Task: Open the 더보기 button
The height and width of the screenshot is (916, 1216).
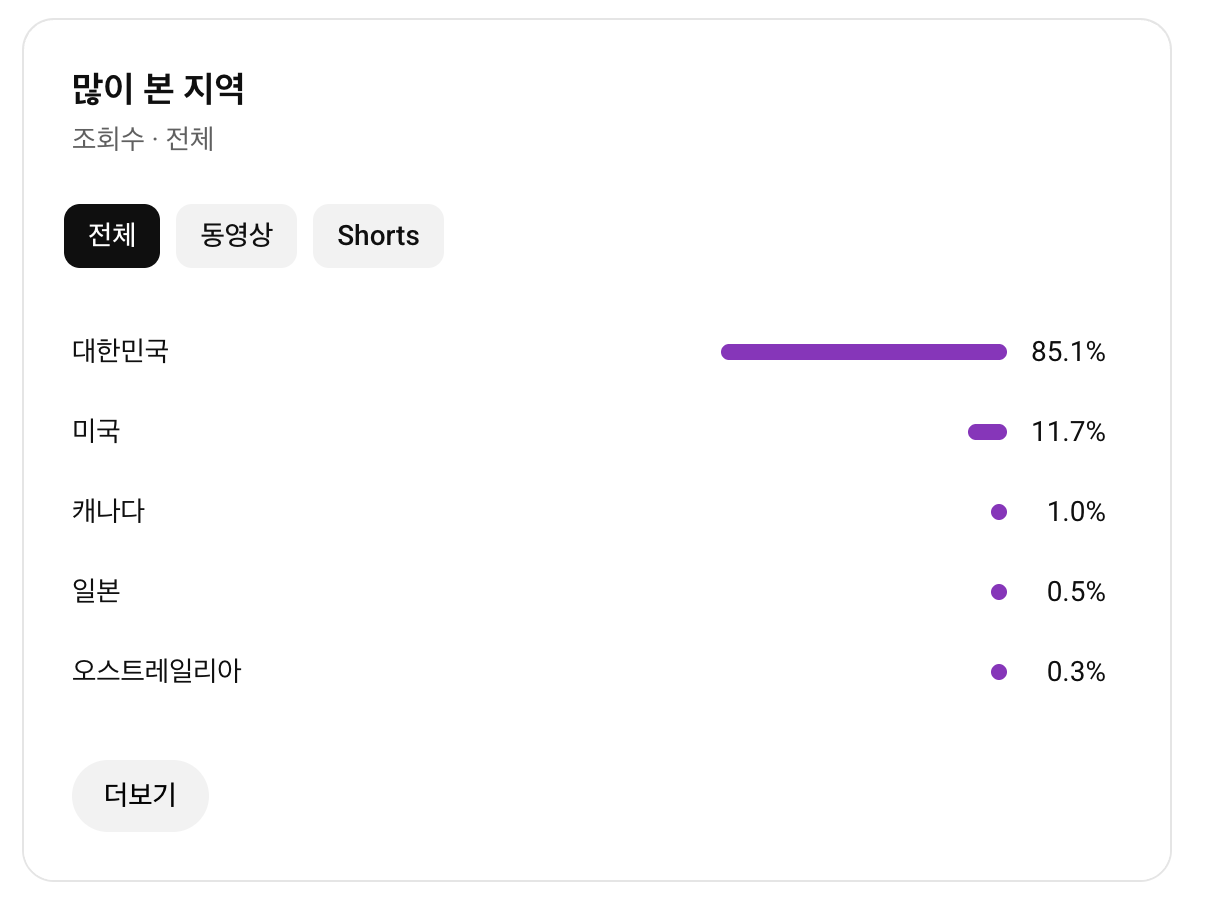Action: click(140, 796)
